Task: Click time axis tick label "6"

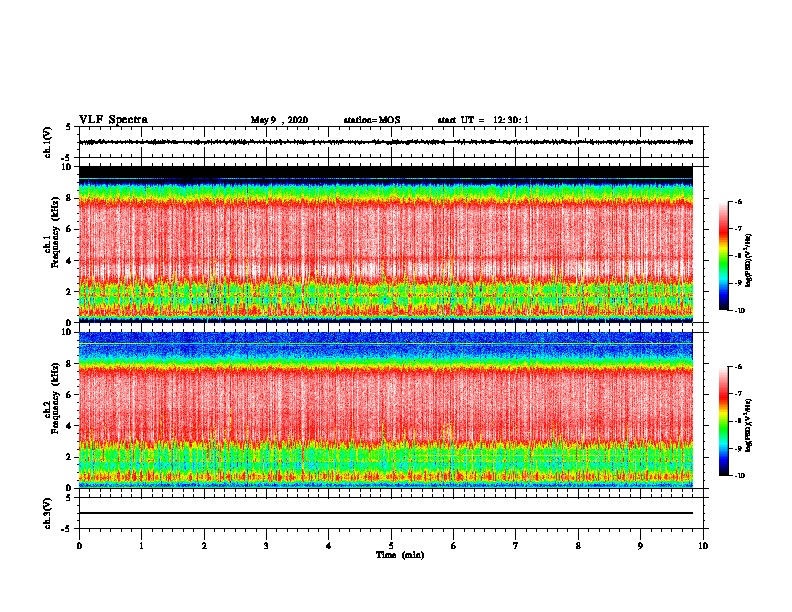Action: (454, 546)
